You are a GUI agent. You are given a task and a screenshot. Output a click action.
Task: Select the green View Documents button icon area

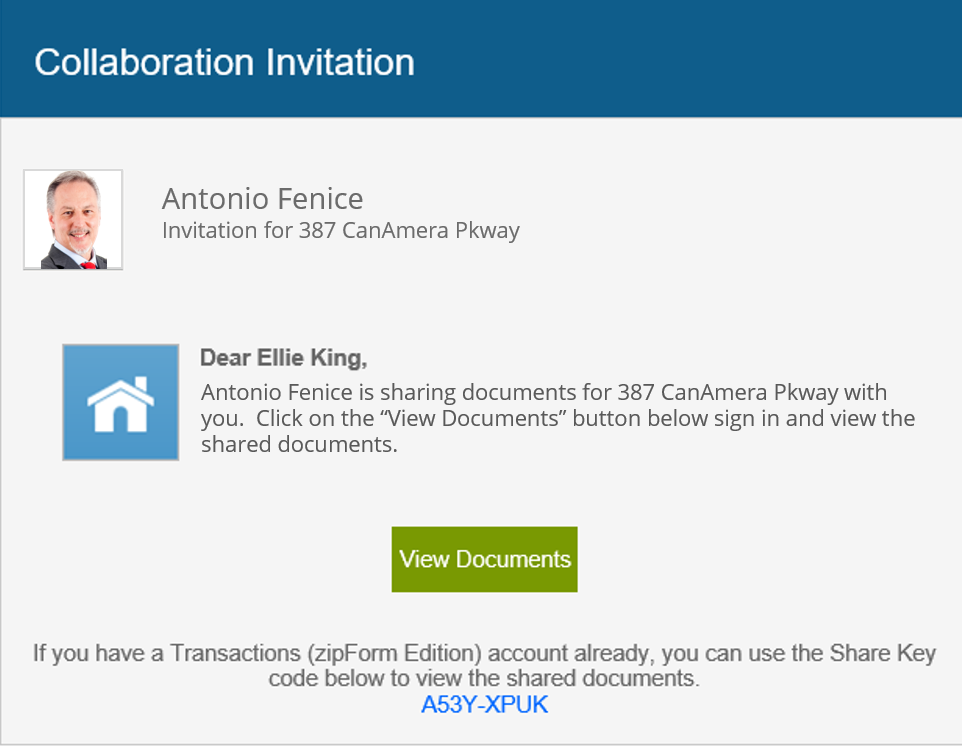point(484,559)
